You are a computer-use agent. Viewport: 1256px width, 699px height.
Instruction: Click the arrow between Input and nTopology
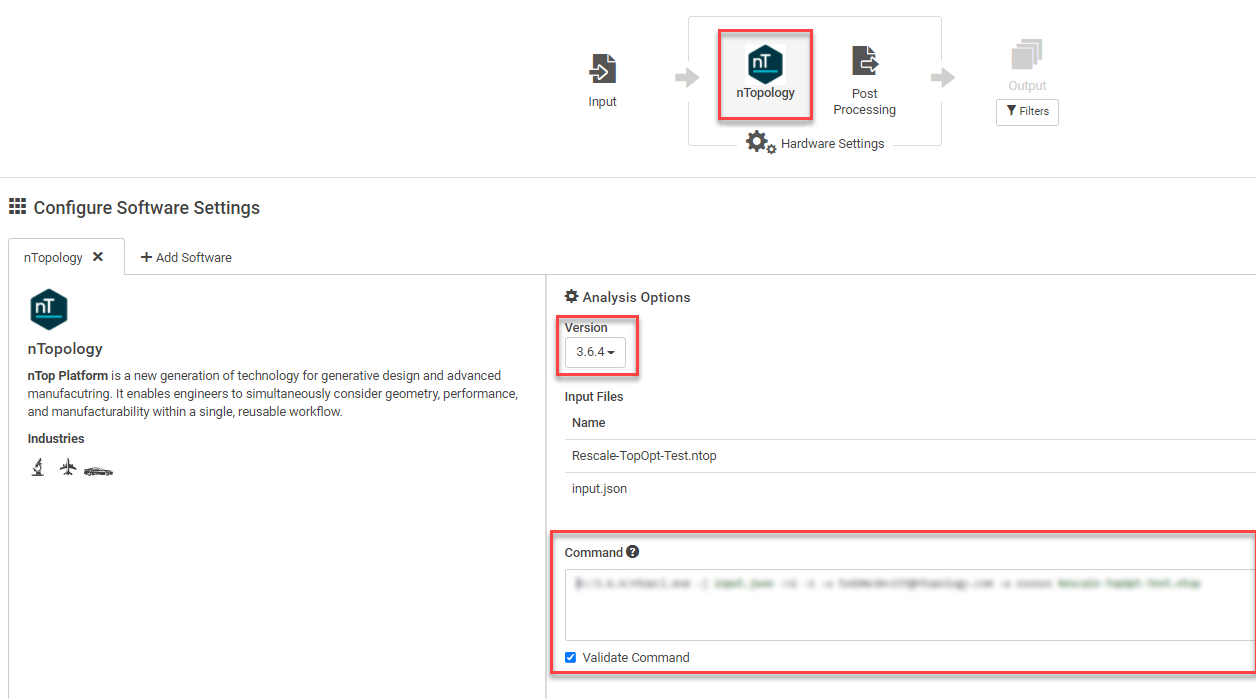pos(687,77)
